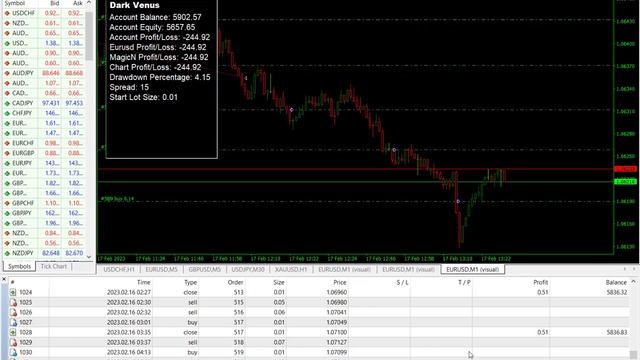Click price 1.07127 on row 1029
Viewport: 640px width, 360px height.
(x=337, y=342)
